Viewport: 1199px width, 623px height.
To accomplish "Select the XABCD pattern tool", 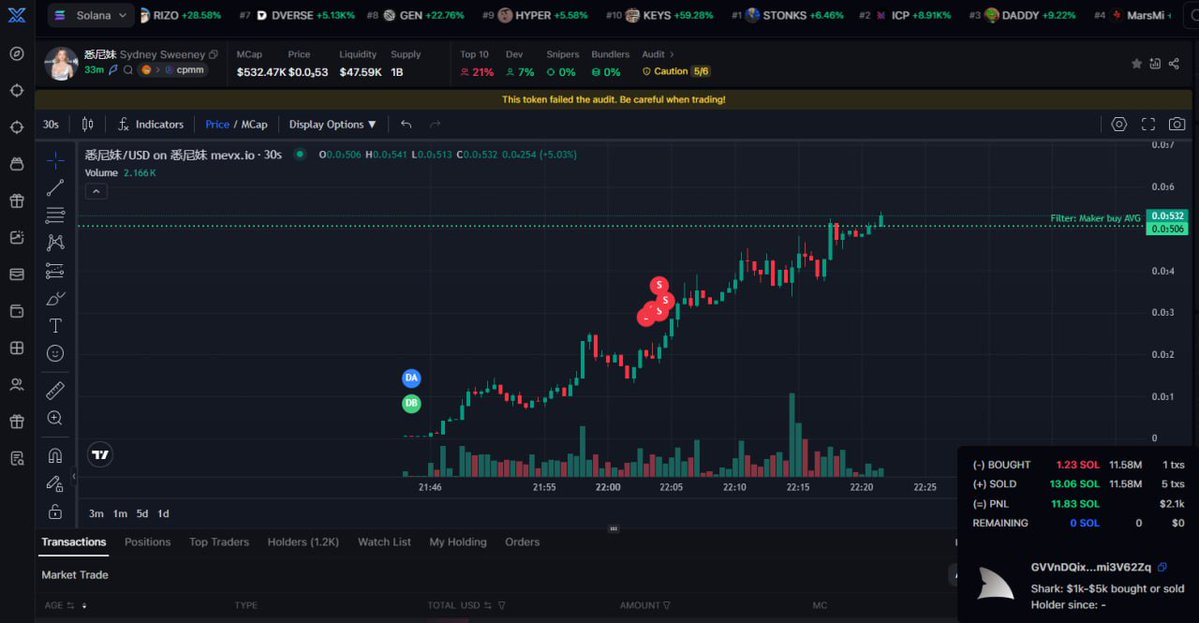I will (x=55, y=243).
